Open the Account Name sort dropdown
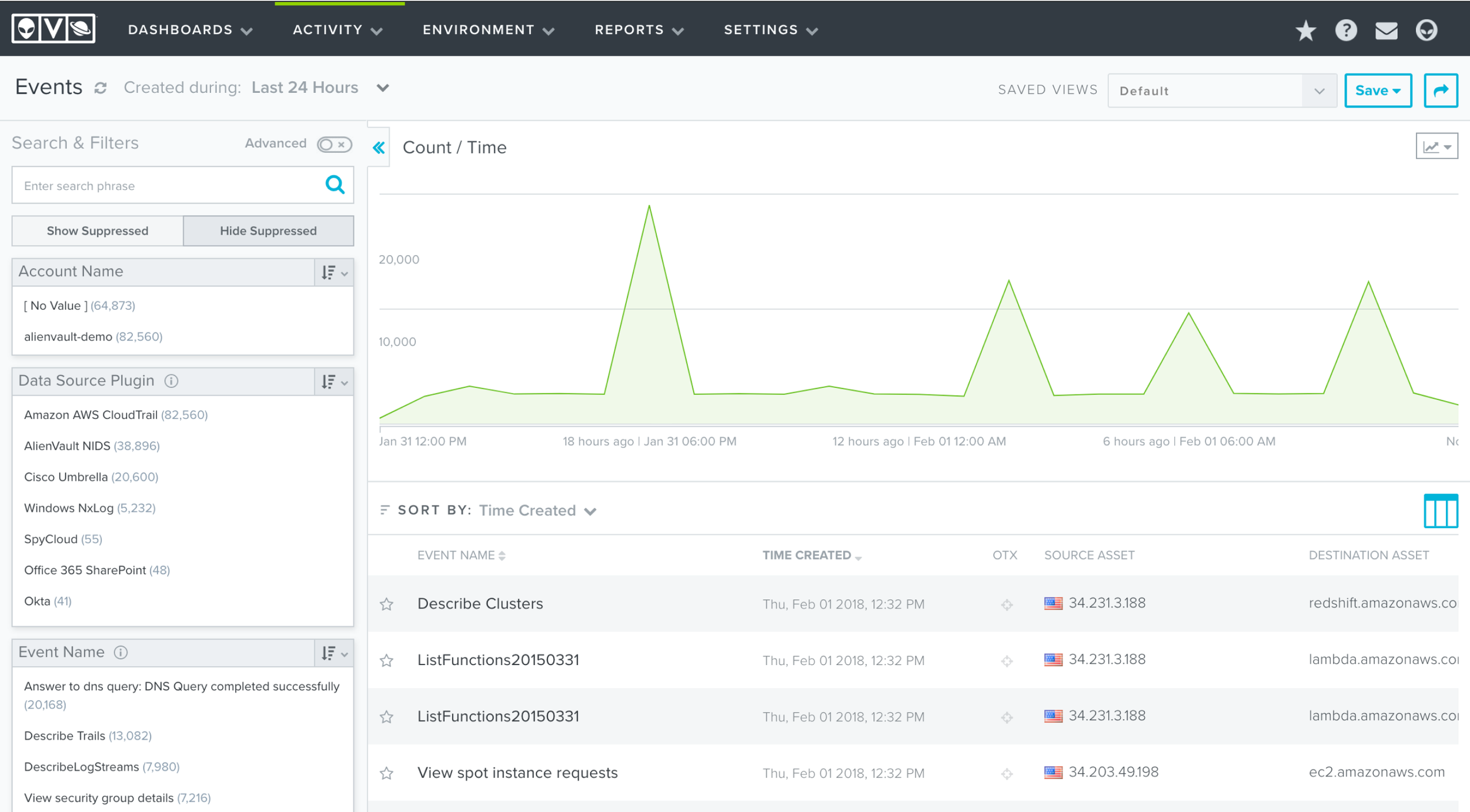 click(333, 272)
